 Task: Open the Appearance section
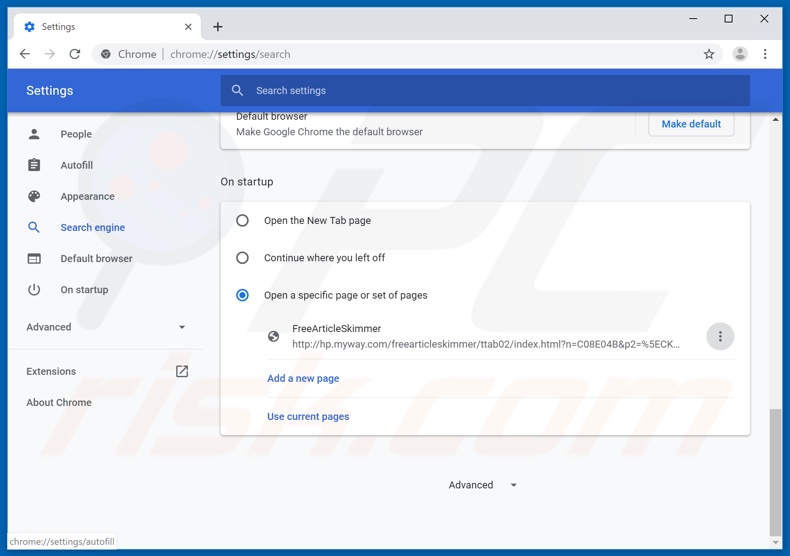(x=88, y=196)
